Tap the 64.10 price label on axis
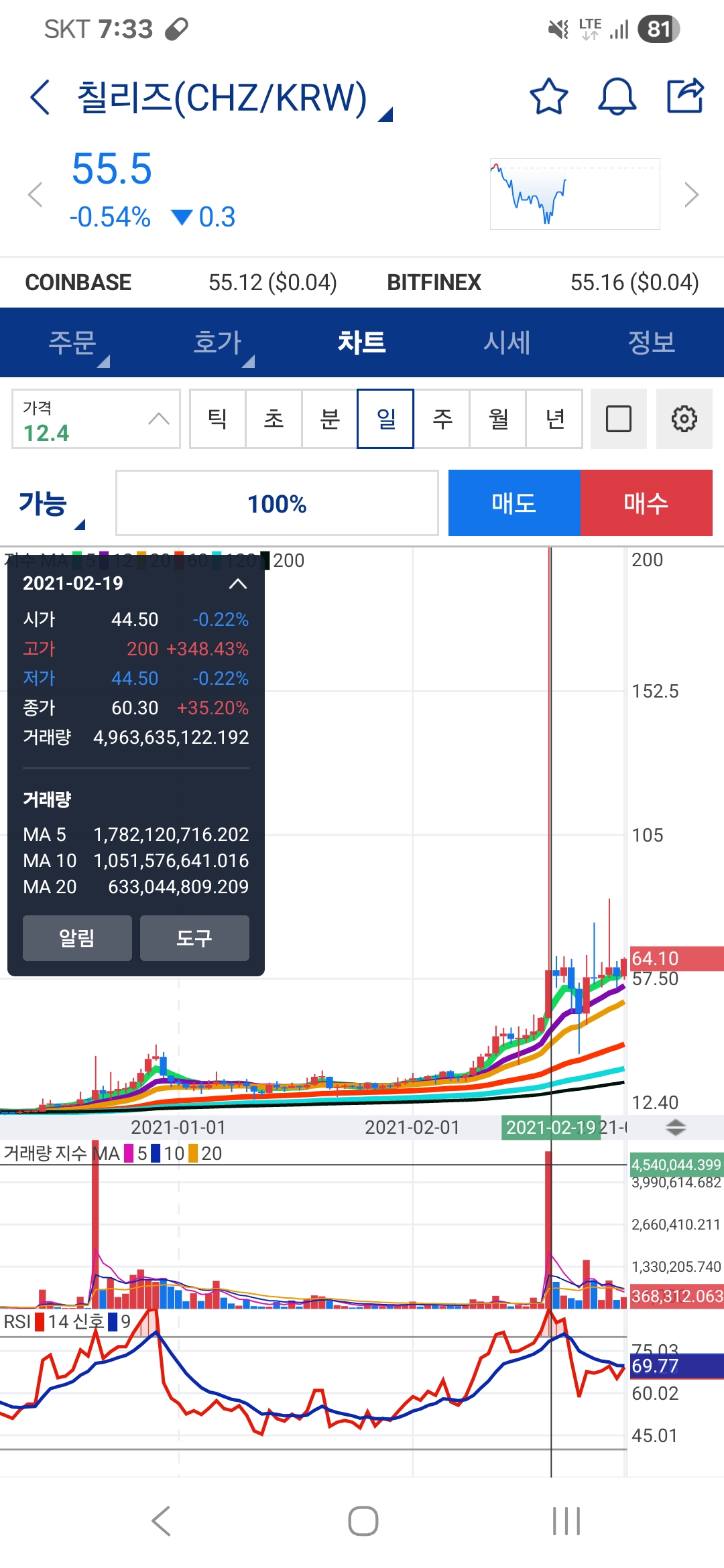The width and height of the screenshot is (724, 1568). [676, 958]
